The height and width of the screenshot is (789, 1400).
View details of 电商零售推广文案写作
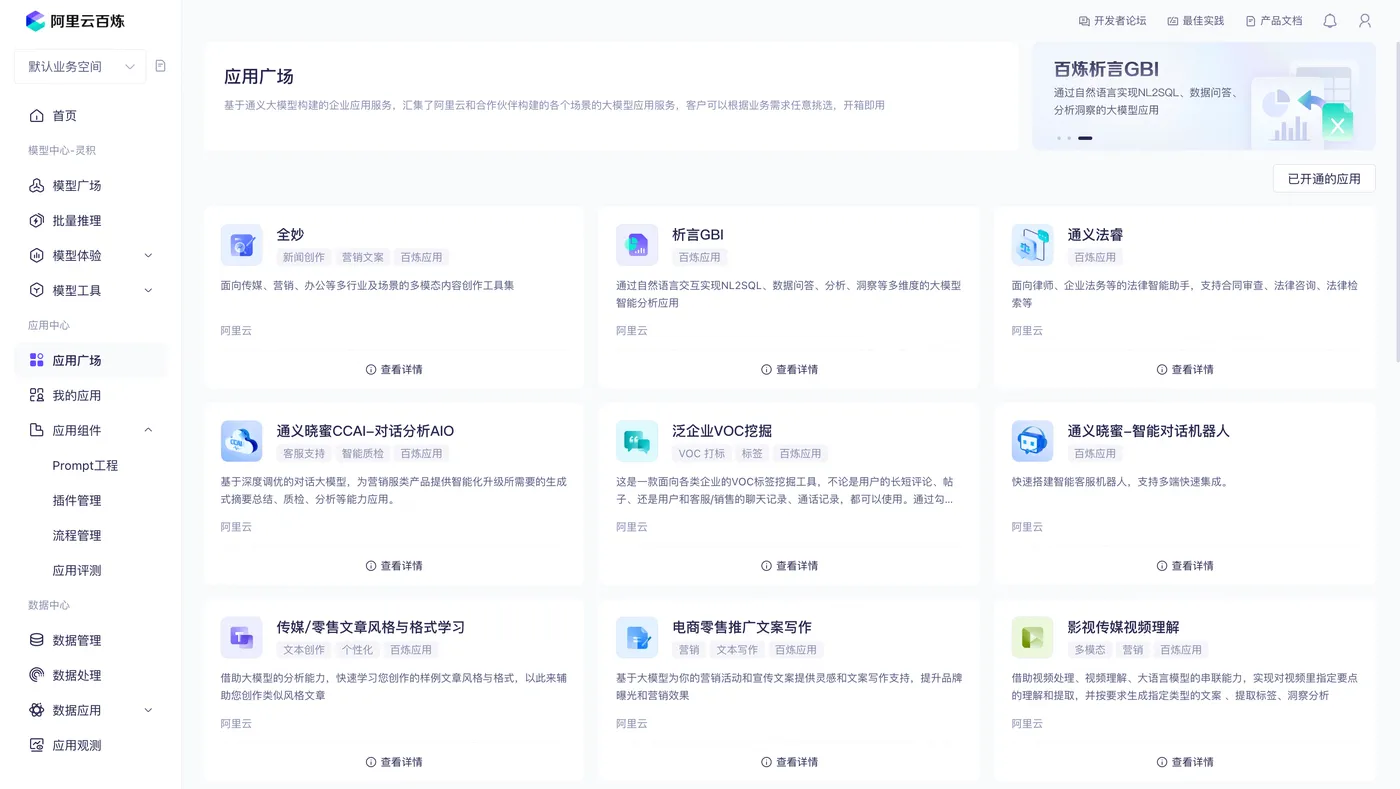click(789, 762)
